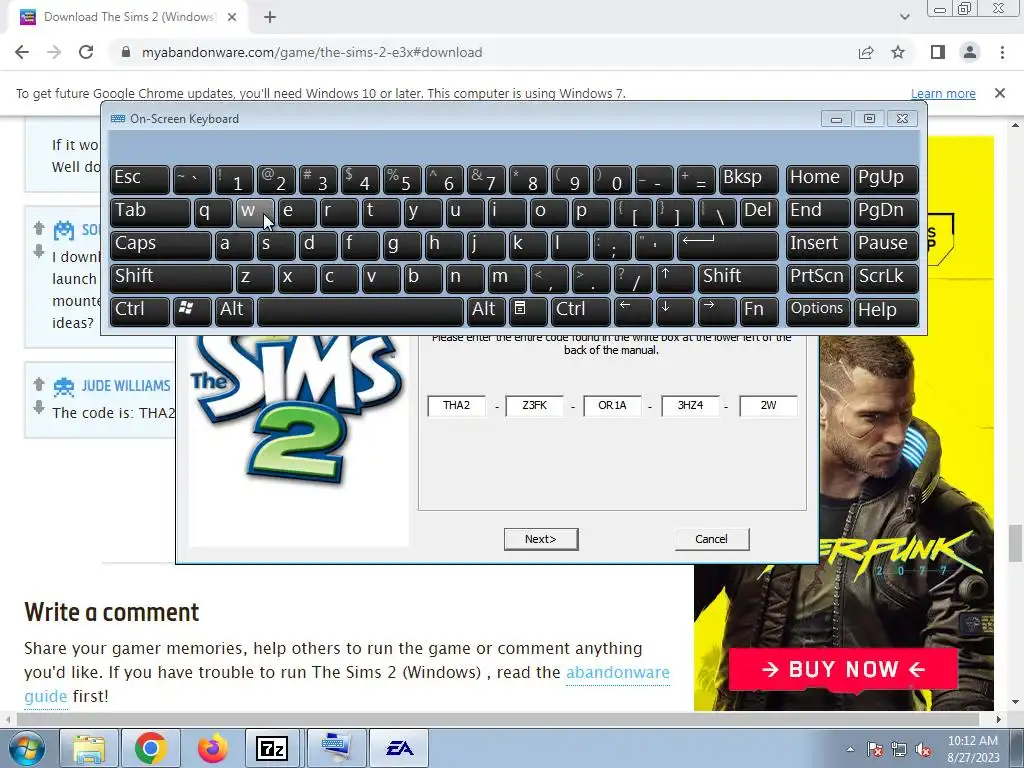Switch to the EA installer taskbar icon
1024x768 pixels.
coord(399,748)
